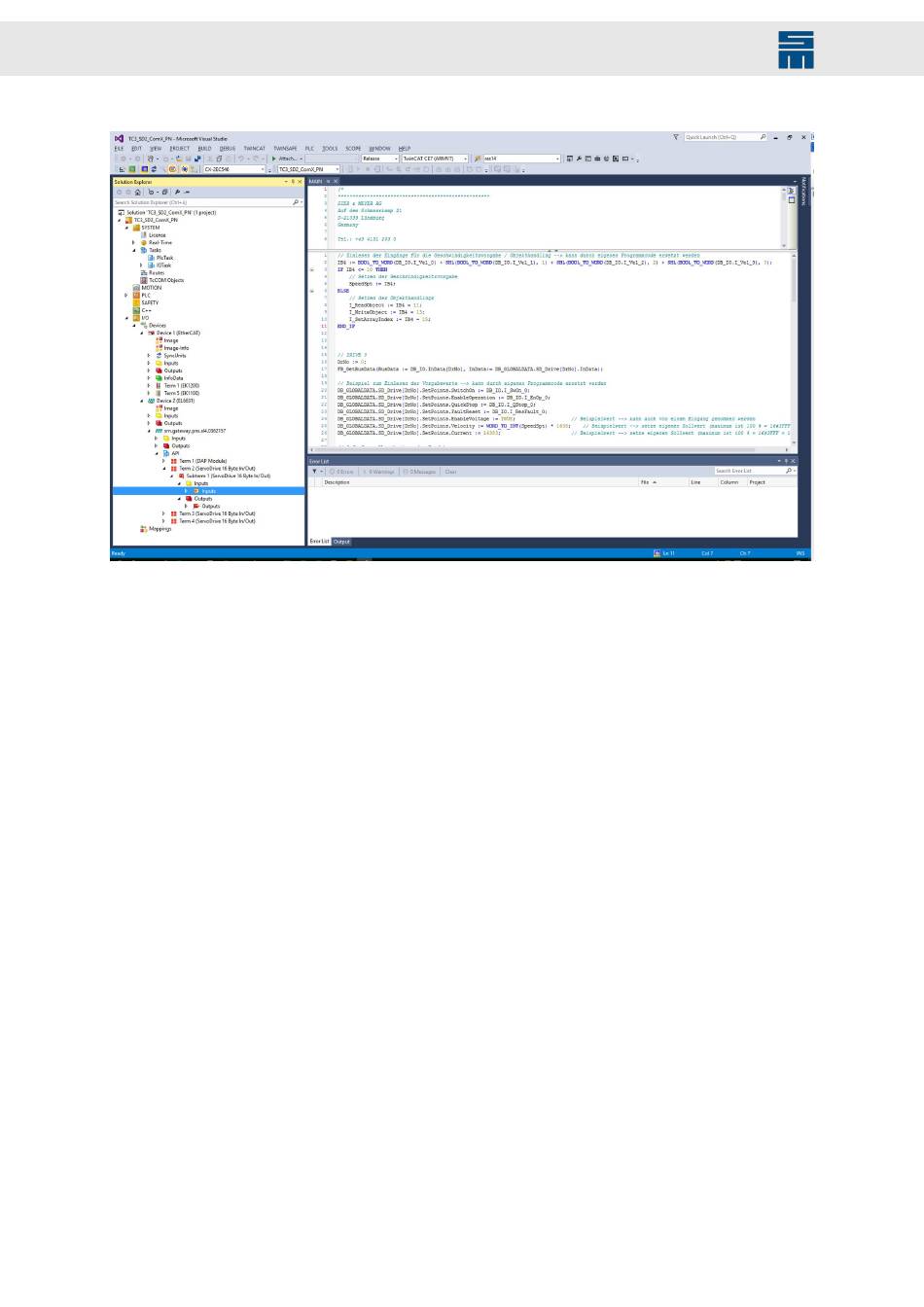The width and height of the screenshot is (924, 1307).
Task: Click the Save All toolbar icon
Action: click(197, 159)
